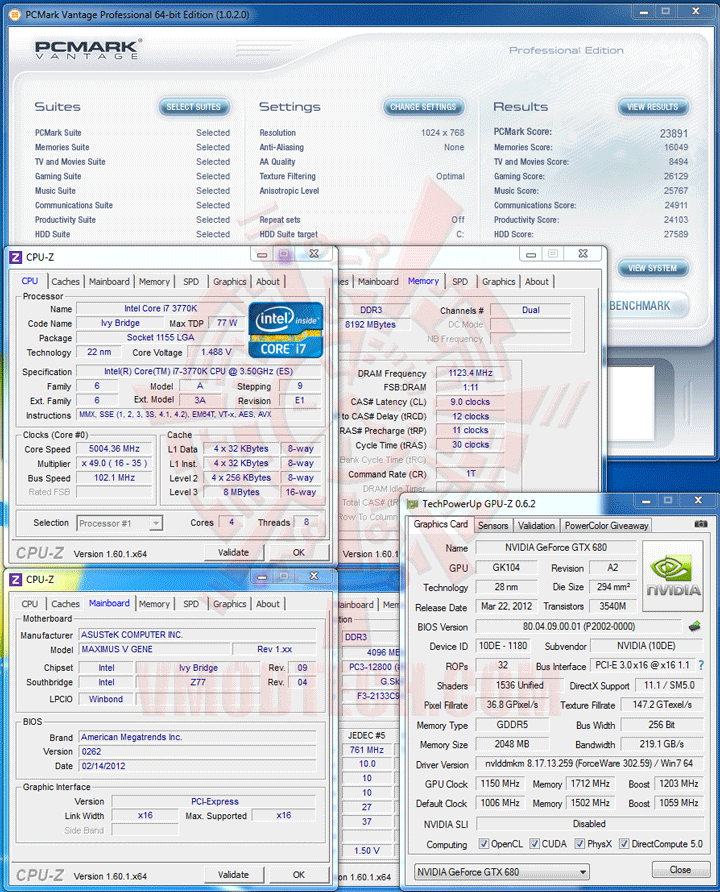The height and width of the screenshot is (892, 720).
Task: Click the Resolution 1024 x 768 value
Action: click(x=442, y=133)
